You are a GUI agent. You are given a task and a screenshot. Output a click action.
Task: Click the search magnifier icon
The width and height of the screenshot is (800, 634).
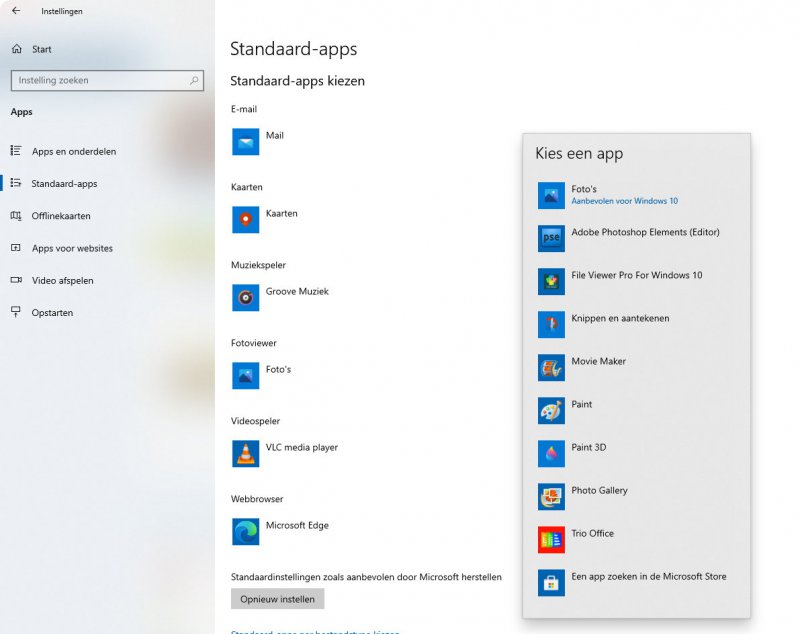click(x=194, y=80)
